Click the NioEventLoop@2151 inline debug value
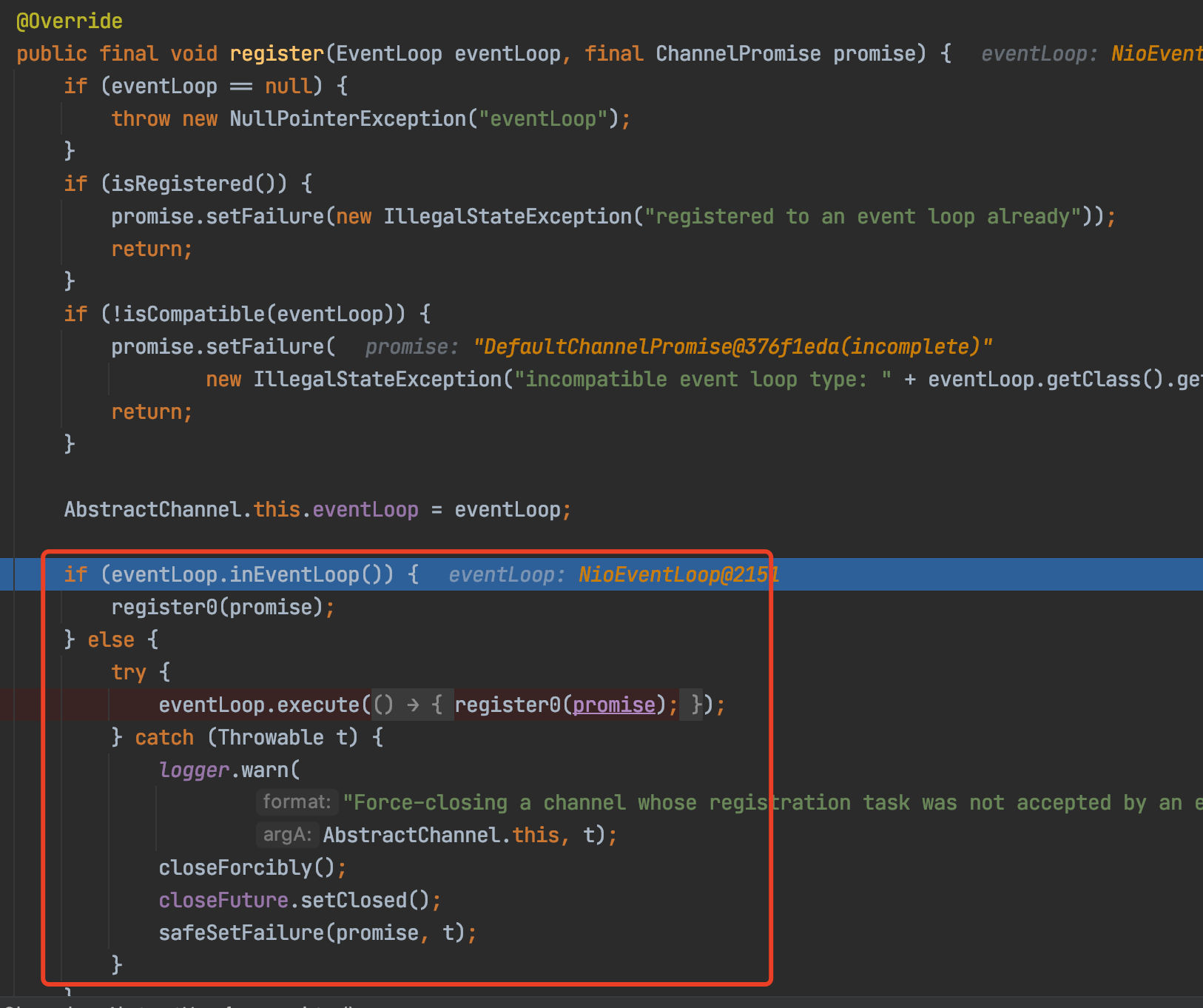 pos(678,574)
